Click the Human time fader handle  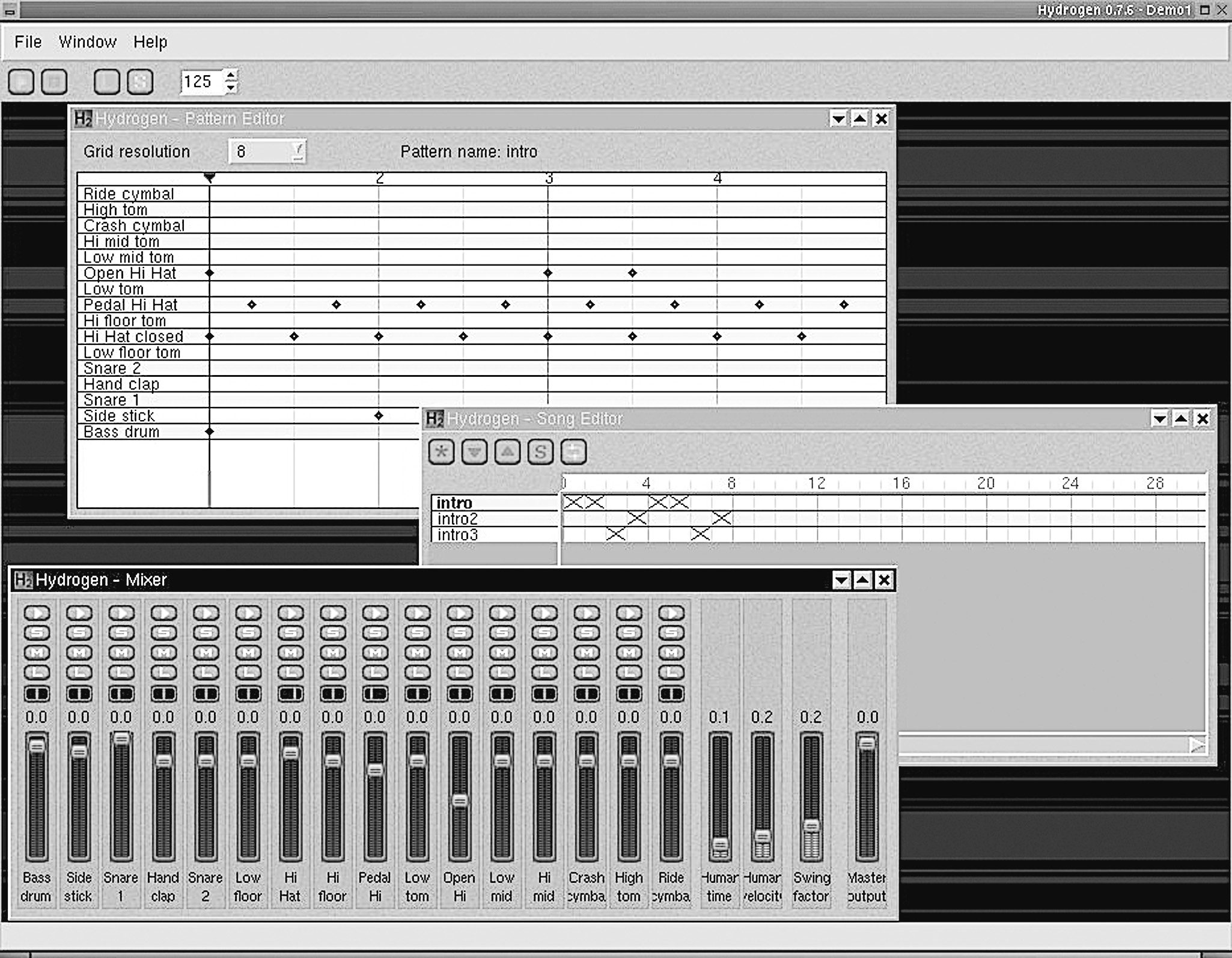coord(720,844)
